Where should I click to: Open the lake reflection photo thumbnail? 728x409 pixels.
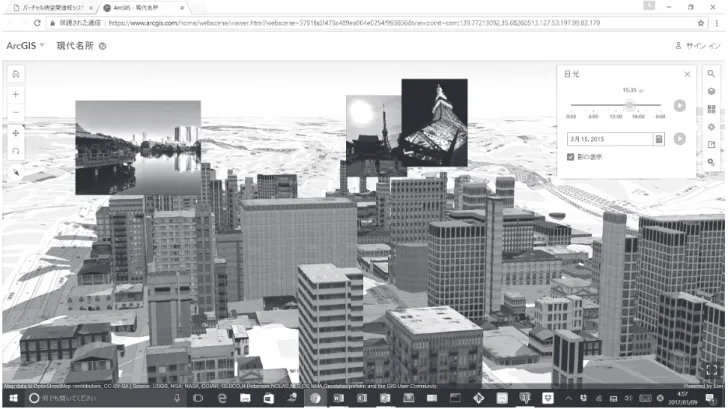pos(138,147)
